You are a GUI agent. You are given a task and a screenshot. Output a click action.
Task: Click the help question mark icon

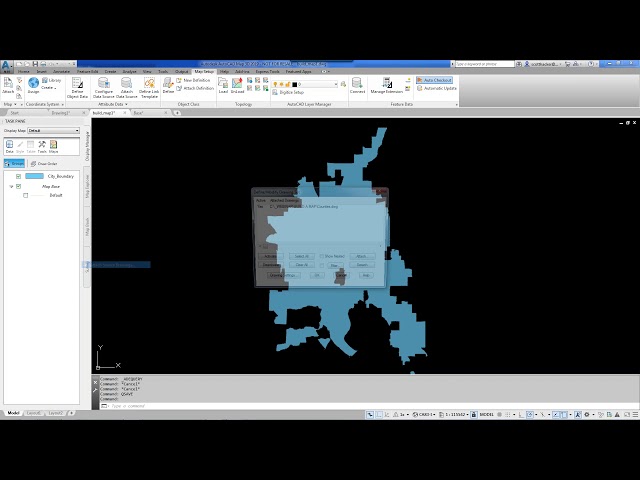pos(591,64)
